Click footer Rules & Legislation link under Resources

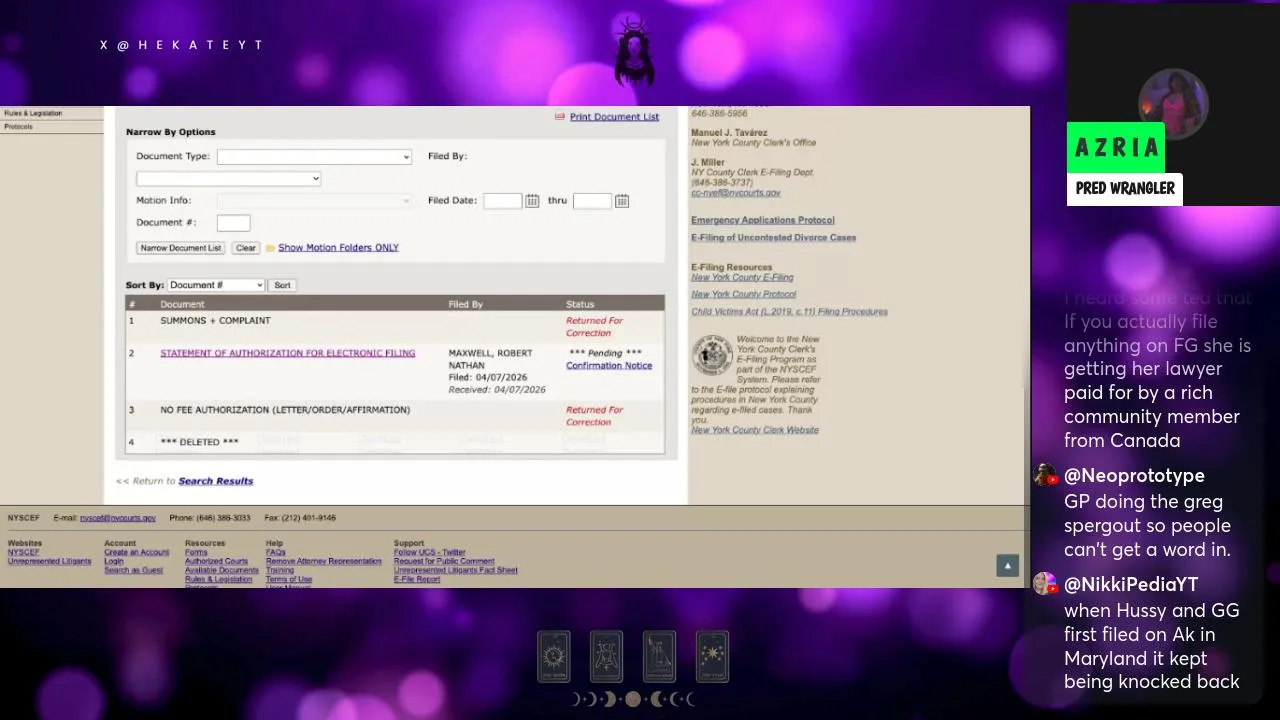[x=219, y=579]
